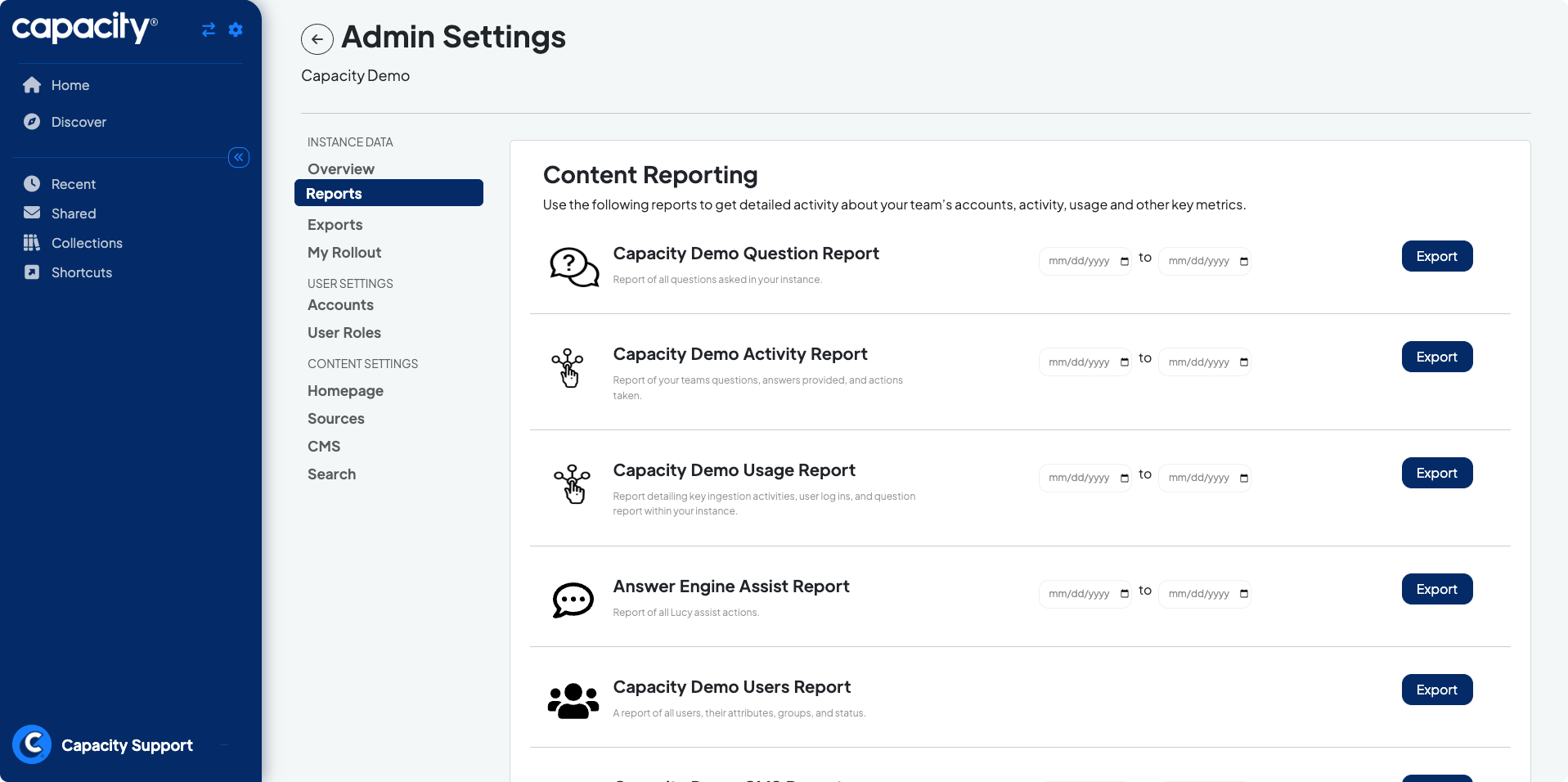Viewport: 1568px width, 782px height.
Task: Click the back arrow beside Admin Settings
Action: (317, 39)
